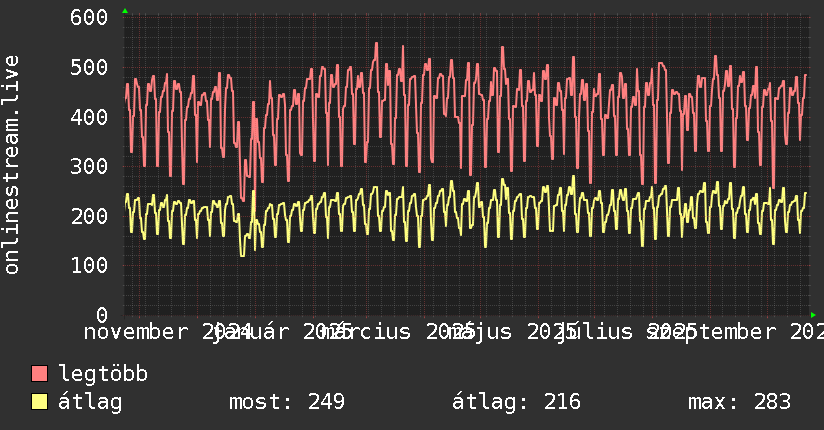This screenshot has height=430, width=824.
Task: Click the y-axis label 200
Action: click(89, 216)
